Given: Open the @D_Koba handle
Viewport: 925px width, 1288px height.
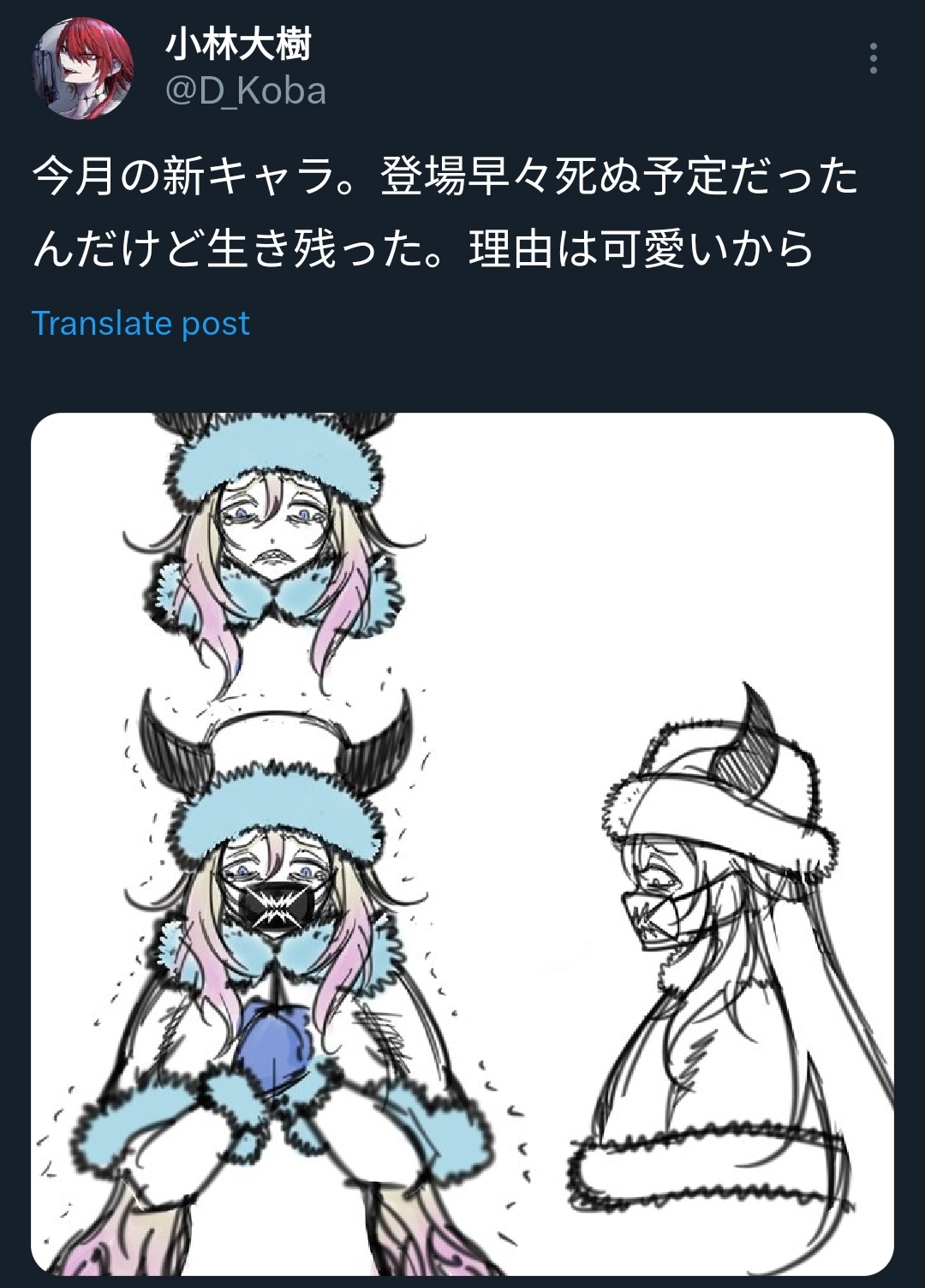Looking at the screenshot, I should coord(246,91).
